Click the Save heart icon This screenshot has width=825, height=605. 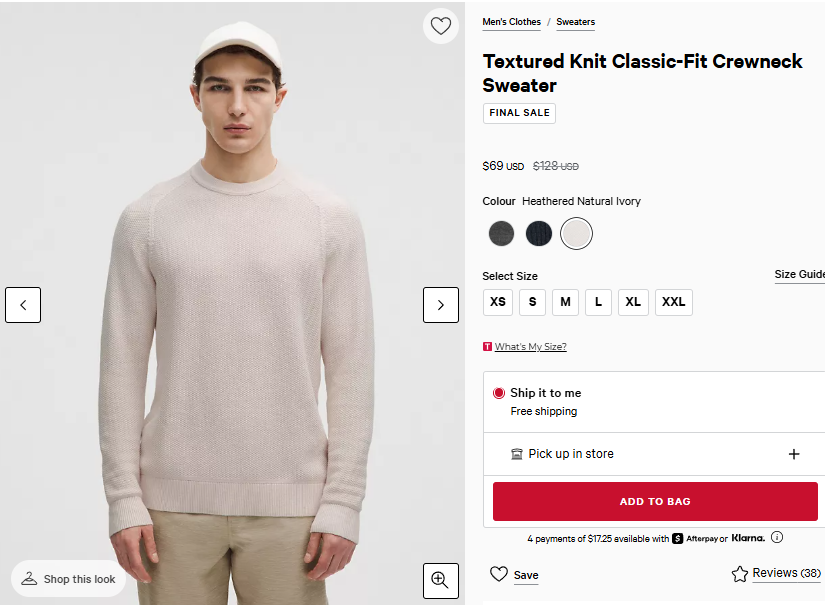coord(499,574)
